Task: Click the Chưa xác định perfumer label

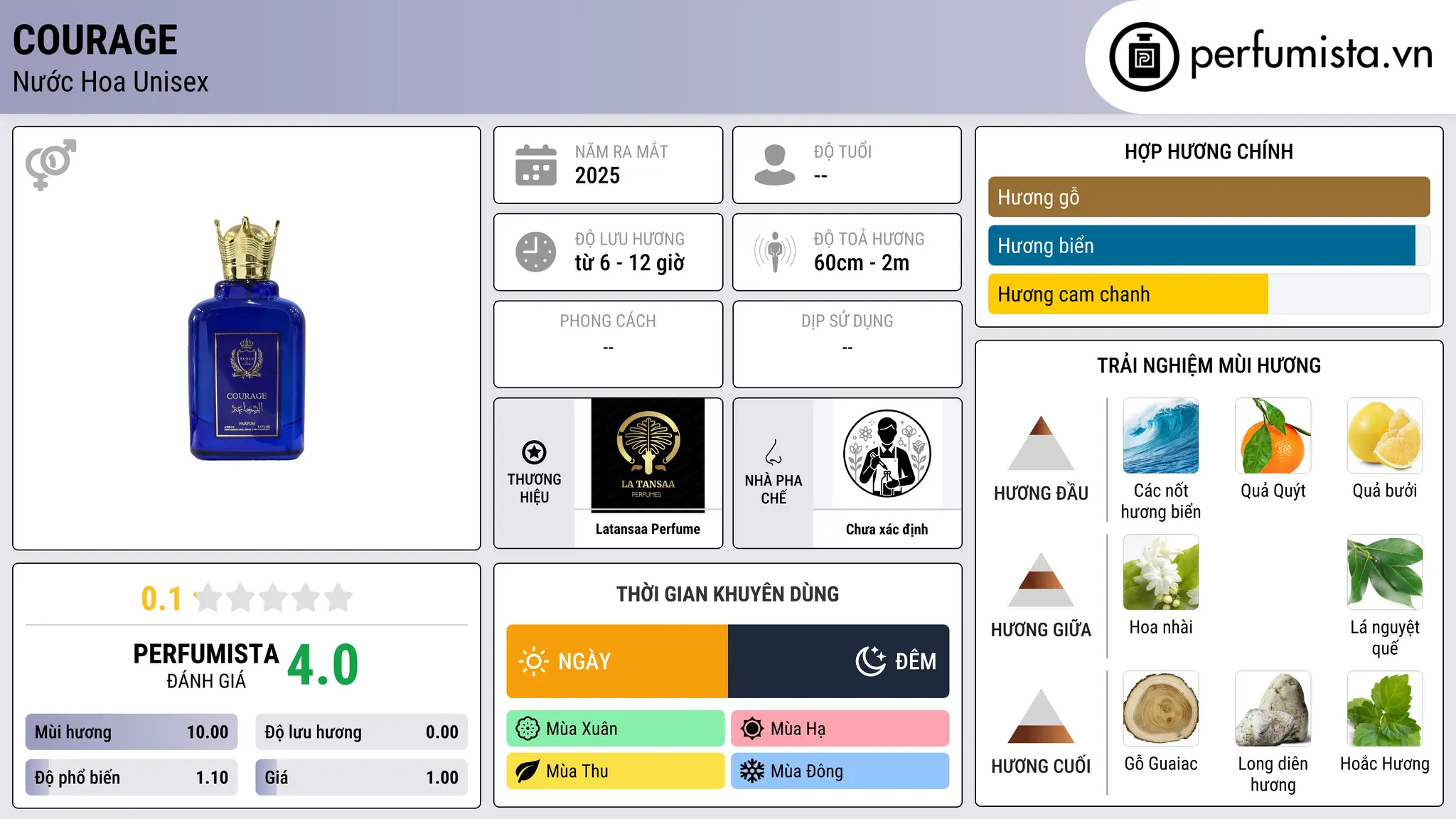Action: (x=887, y=529)
